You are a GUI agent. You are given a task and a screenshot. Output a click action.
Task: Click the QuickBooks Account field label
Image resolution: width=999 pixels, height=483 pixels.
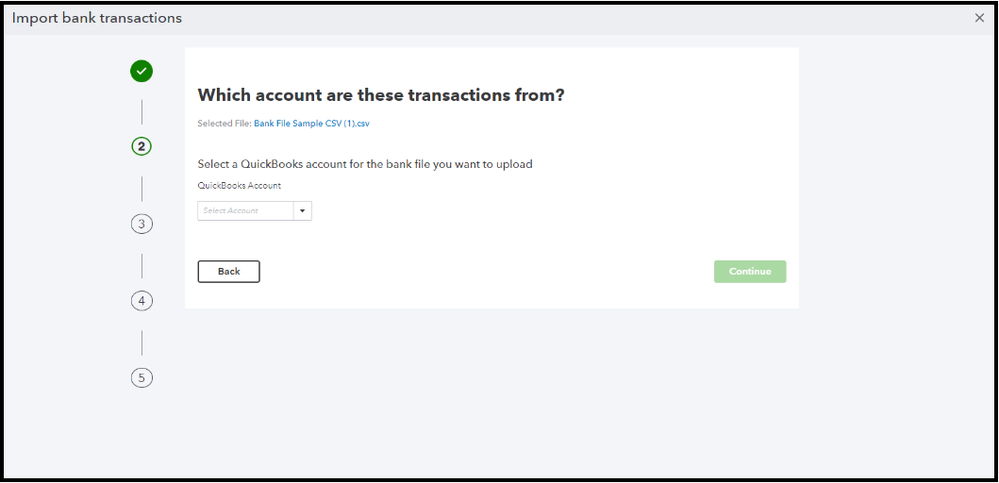(x=239, y=185)
